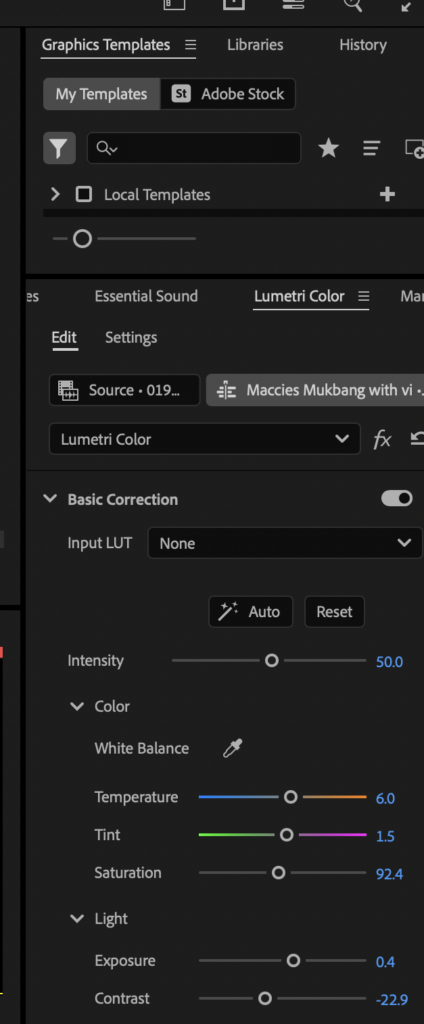The height and width of the screenshot is (1024, 424).
Task: Add a new template folder icon
Action: click(x=414, y=149)
